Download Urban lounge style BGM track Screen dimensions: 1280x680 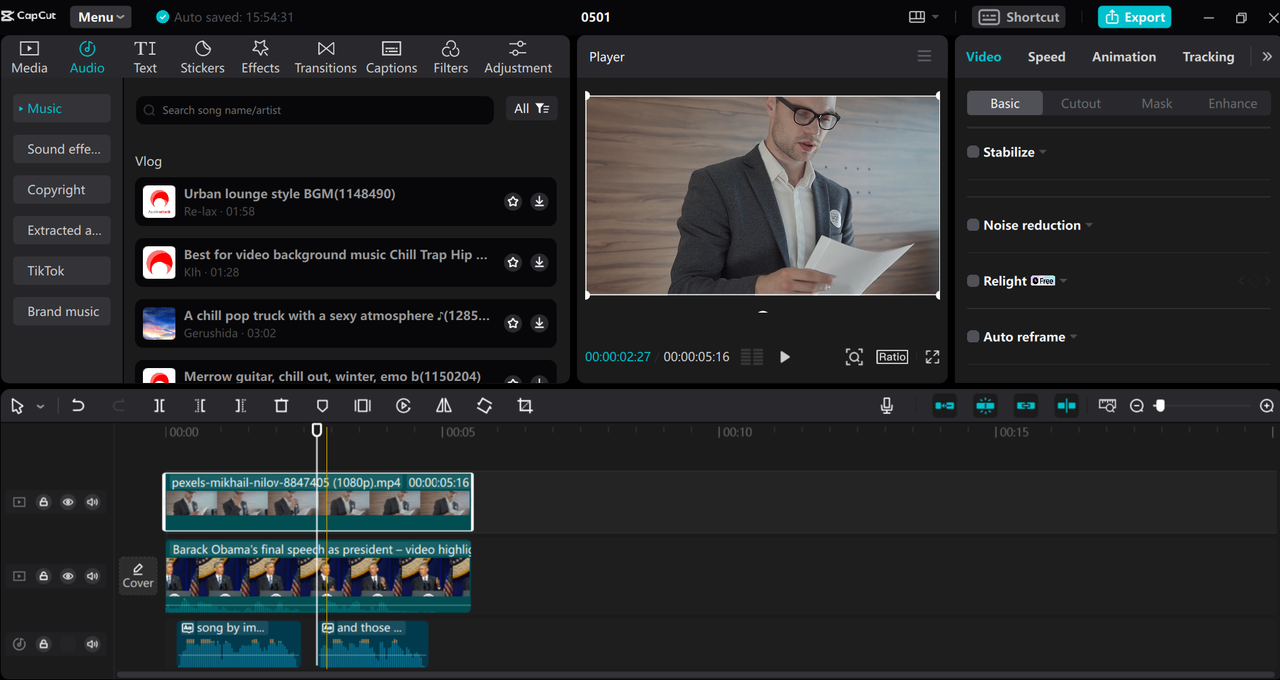coord(539,201)
